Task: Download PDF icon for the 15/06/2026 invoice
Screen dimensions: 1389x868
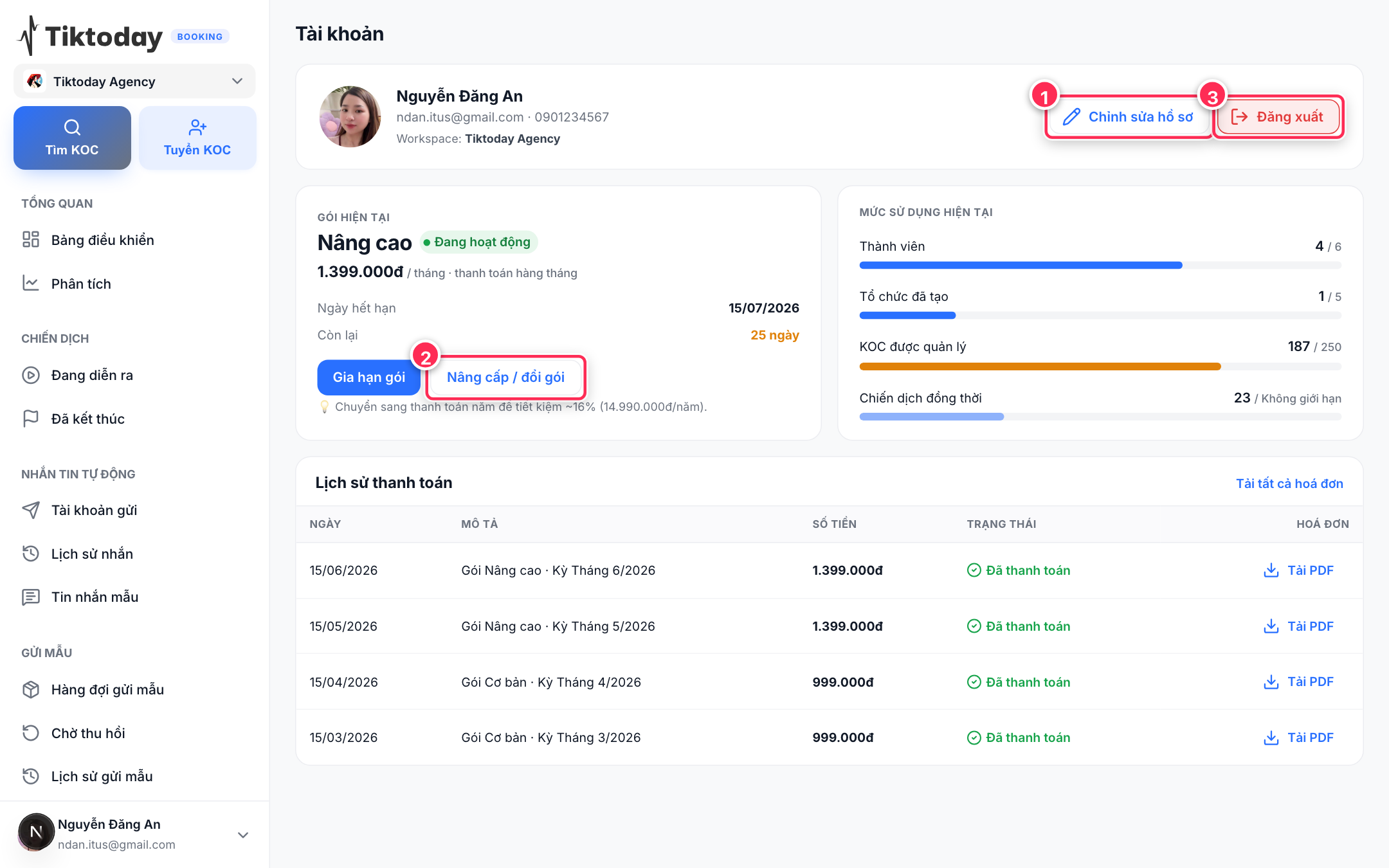Action: pos(1271,570)
